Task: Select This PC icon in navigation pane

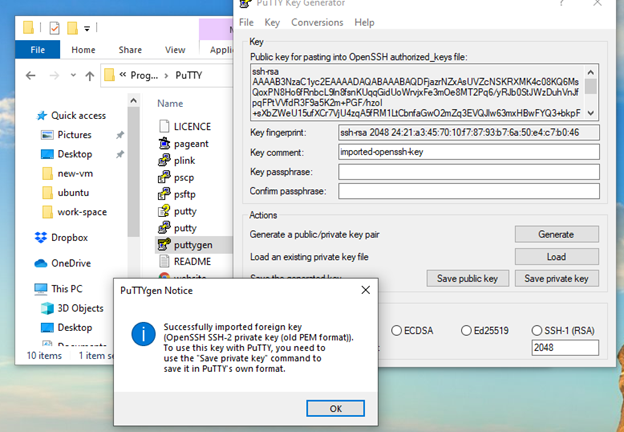Action: (x=41, y=289)
